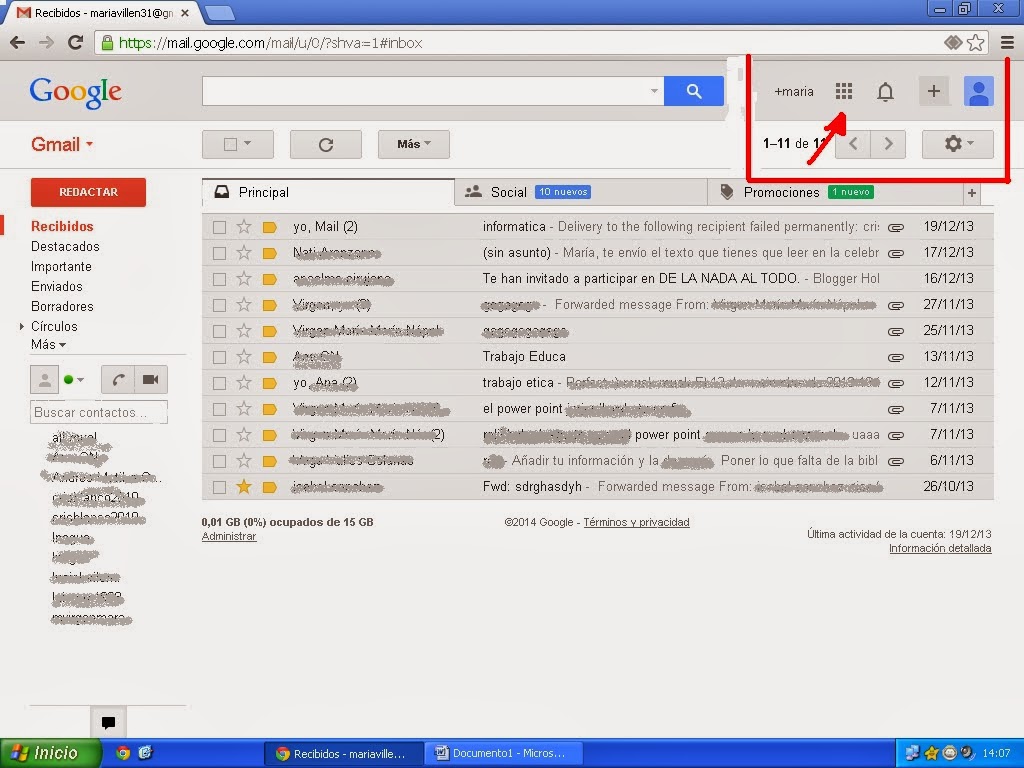Click Administrar storage link
The image size is (1024, 768).
coord(229,536)
